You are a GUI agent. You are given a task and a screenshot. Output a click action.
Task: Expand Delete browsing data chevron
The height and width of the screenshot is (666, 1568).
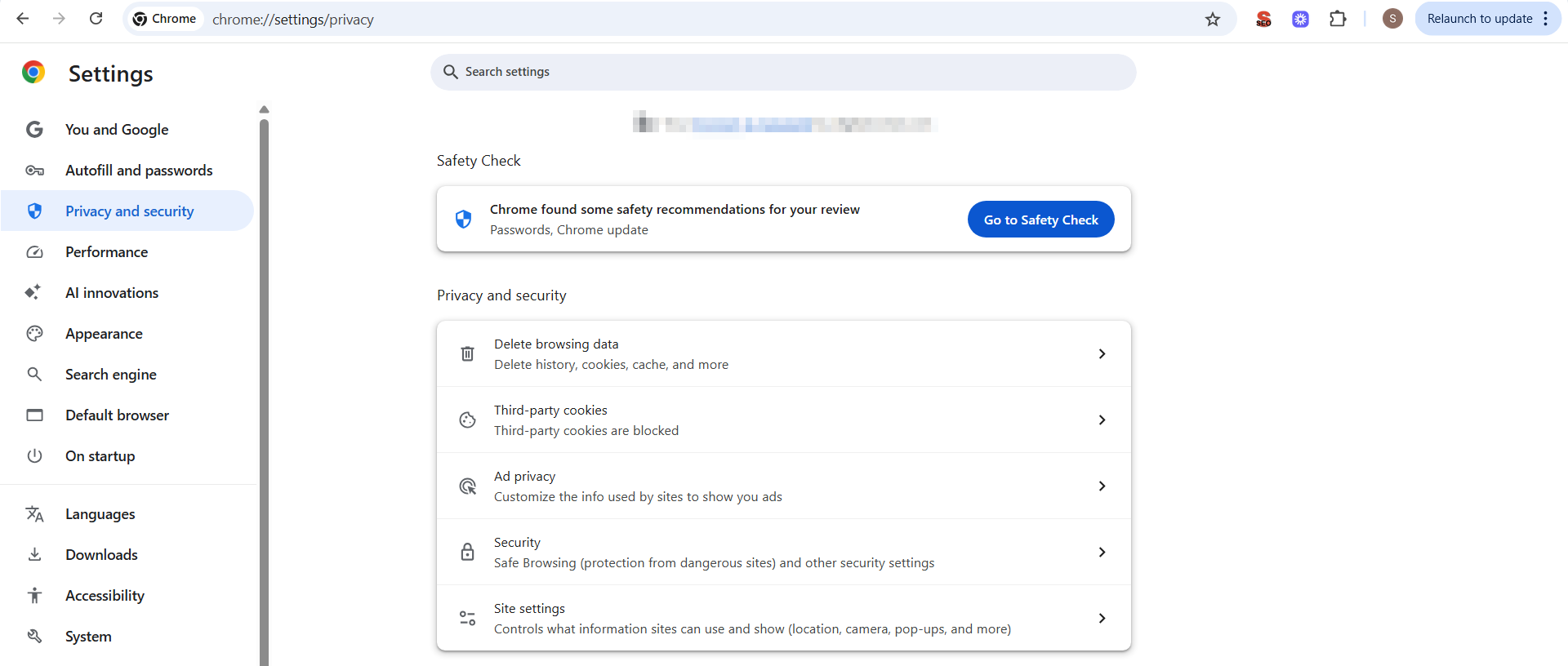coord(1102,353)
